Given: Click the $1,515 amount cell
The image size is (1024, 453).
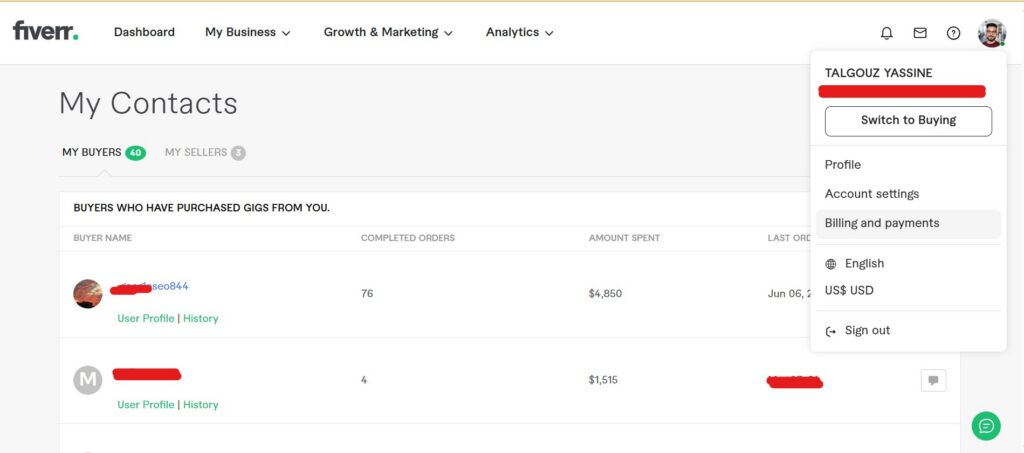Looking at the screenshot, I should 603,380.
